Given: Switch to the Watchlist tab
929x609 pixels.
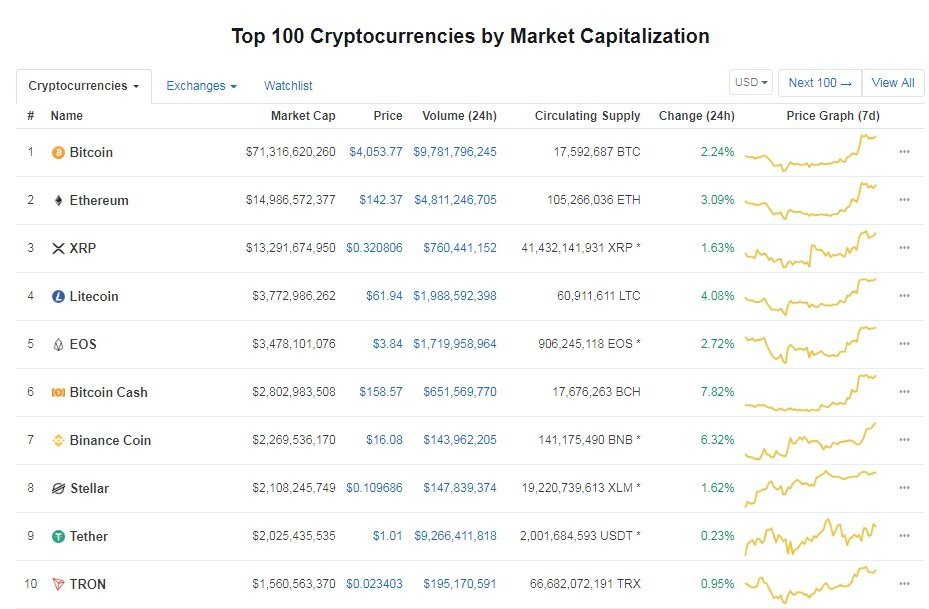Looking at the screenshot, I should click(x=288, y=86).
